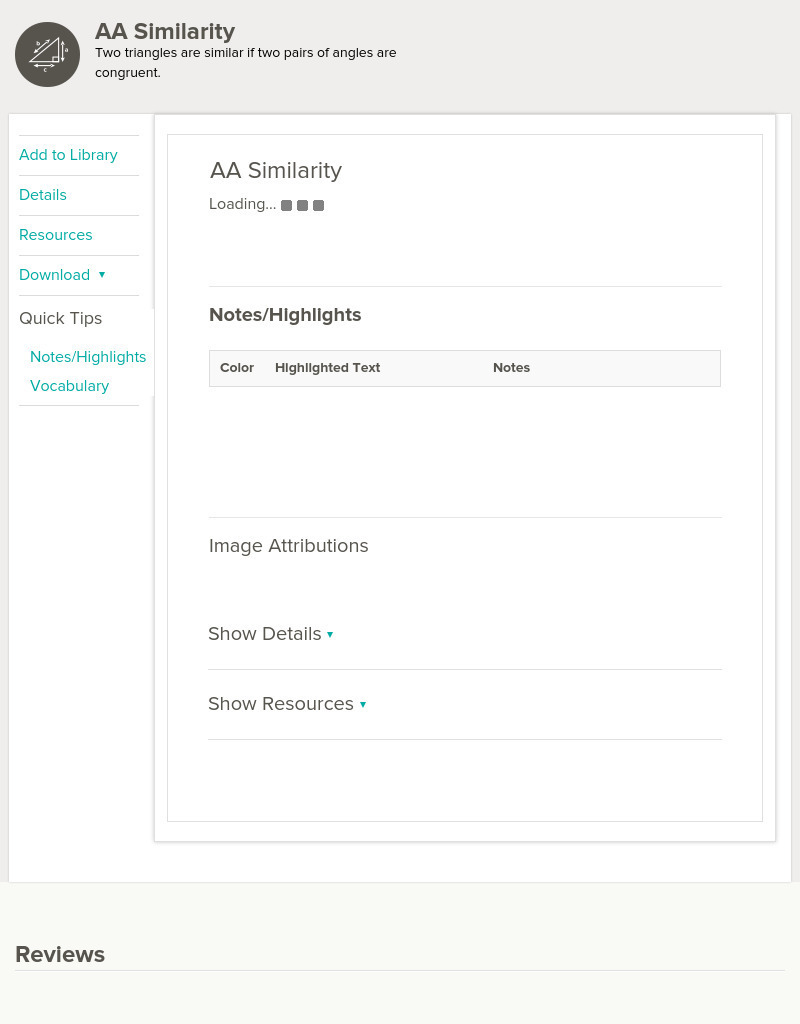Click the Reviews section heading
Viewport: 800px width, 1024px height.
pos(60,954)
